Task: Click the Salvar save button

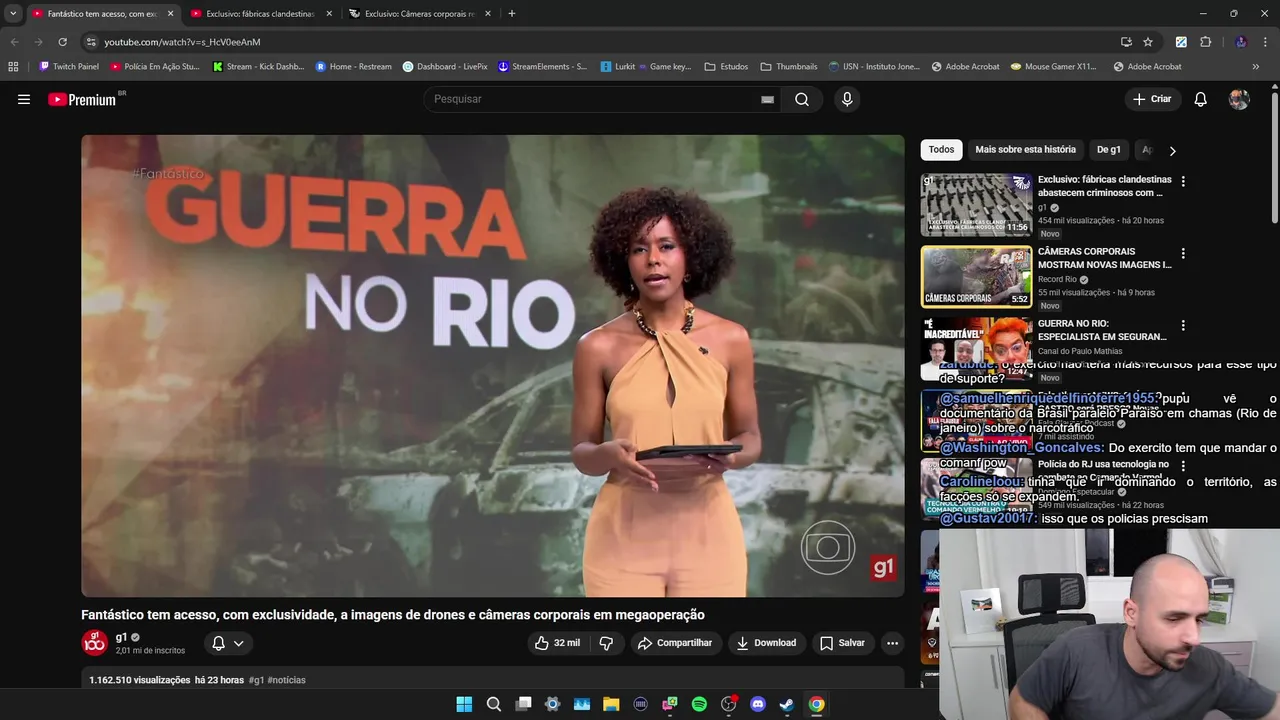Action: click(842, 643)
